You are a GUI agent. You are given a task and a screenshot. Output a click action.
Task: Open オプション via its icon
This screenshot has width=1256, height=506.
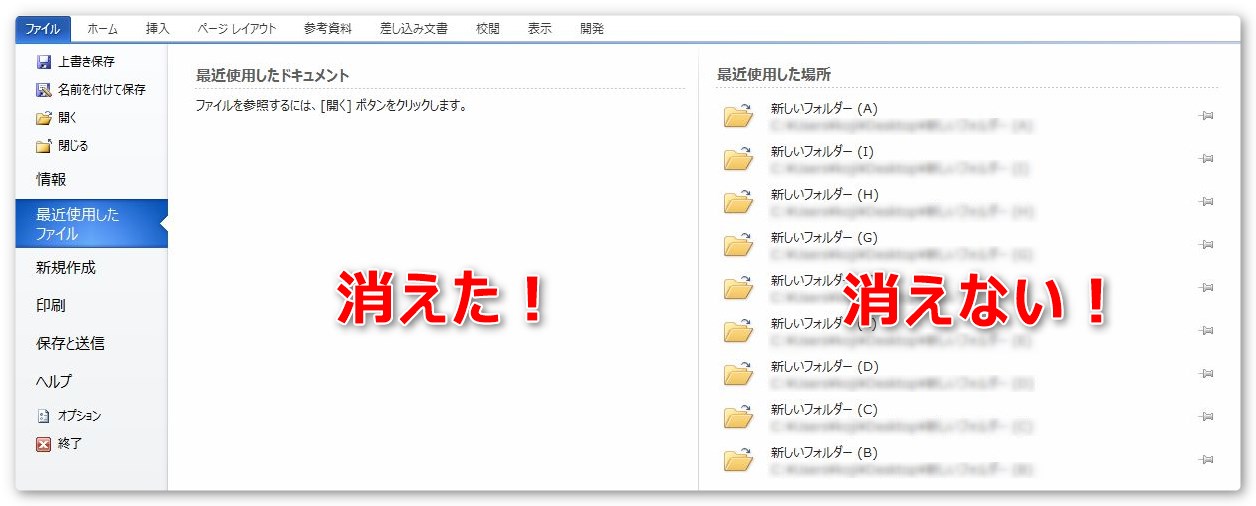coord(44,416)
